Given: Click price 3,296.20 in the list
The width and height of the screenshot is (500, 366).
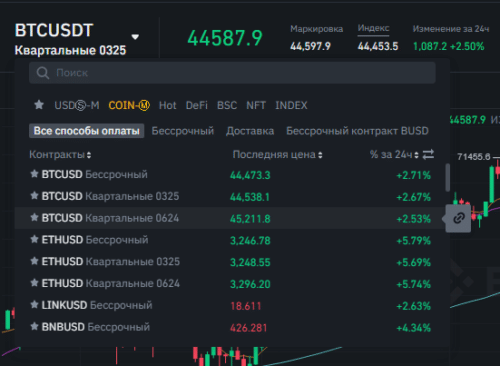Looking at the screenshot, I should (x=250, y=284).
